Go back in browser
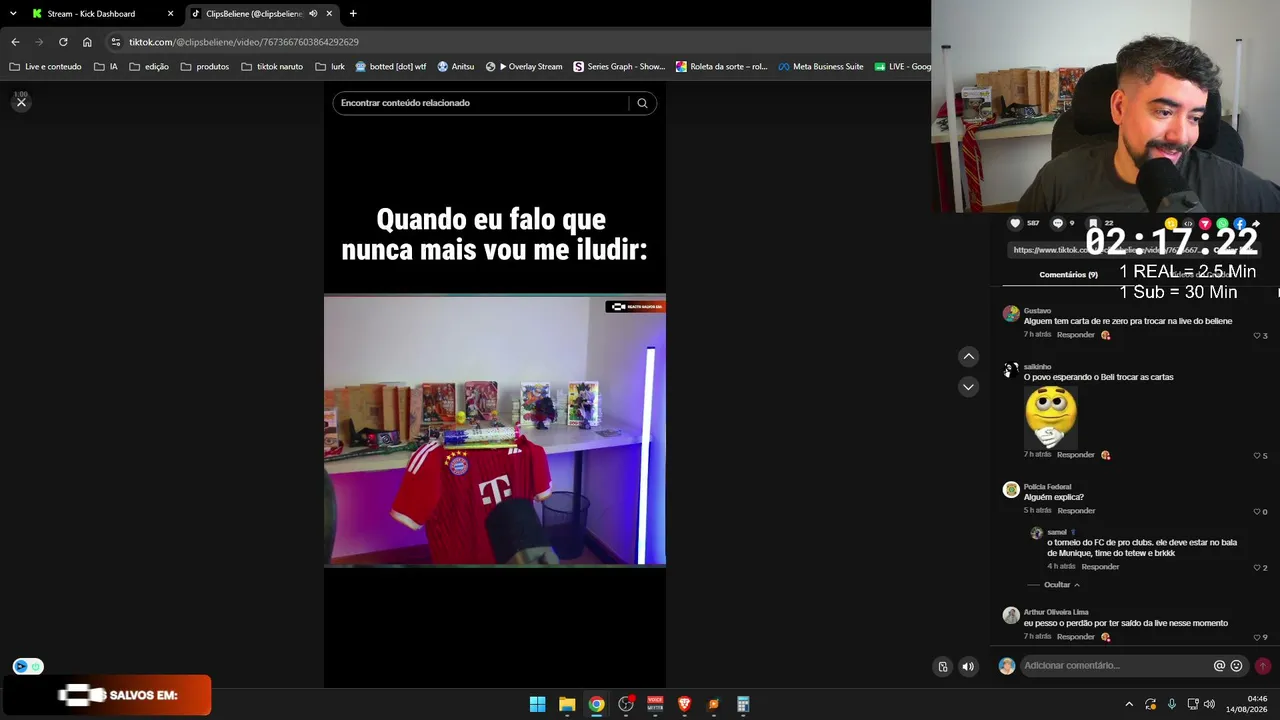This screenshot has width=1280, height=720. tap(15, 42)
